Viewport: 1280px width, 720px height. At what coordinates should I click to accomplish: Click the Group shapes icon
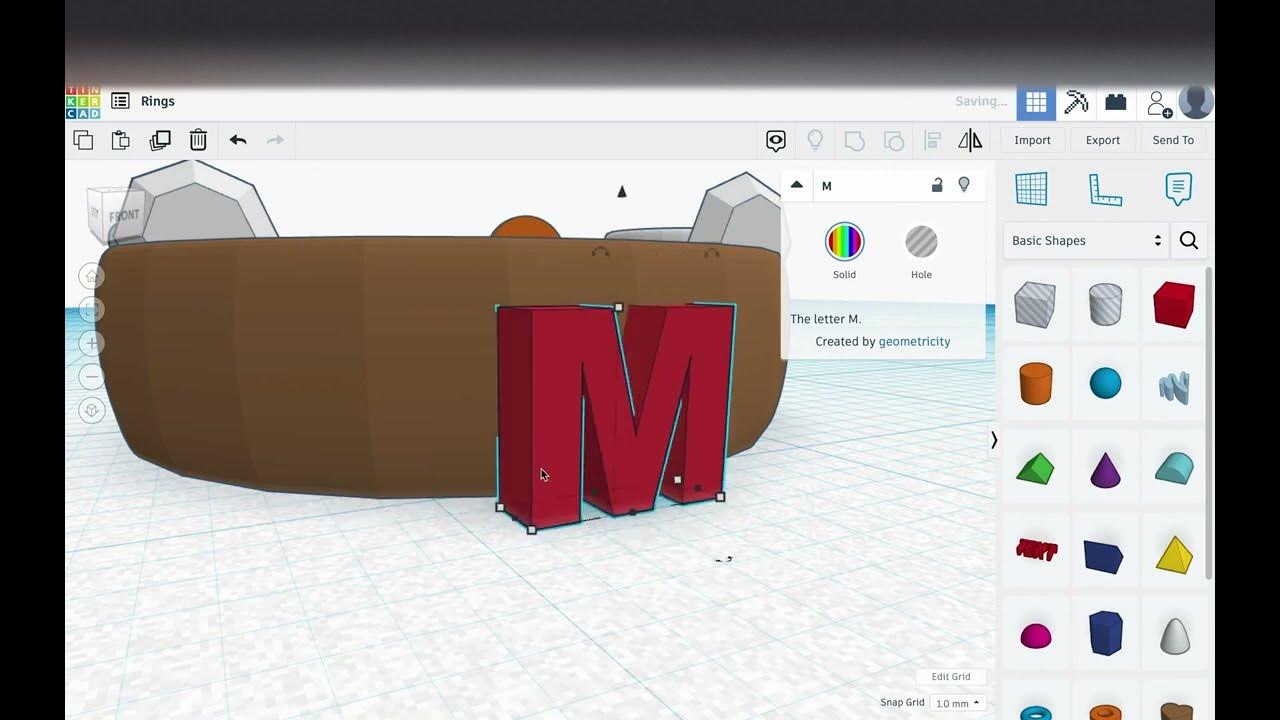(x=854, y=140)
